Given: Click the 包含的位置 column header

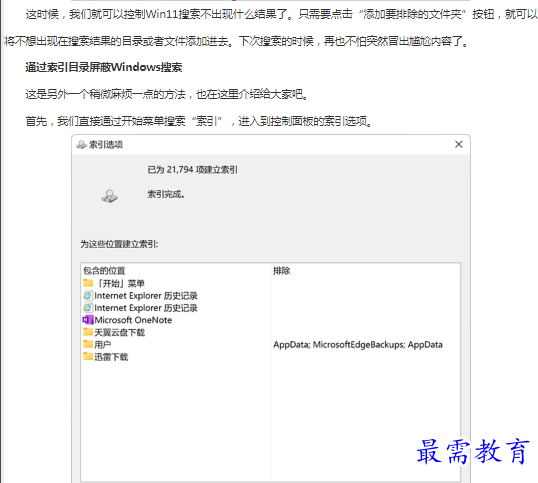Looking at the screenshot, I should point(104,271).
